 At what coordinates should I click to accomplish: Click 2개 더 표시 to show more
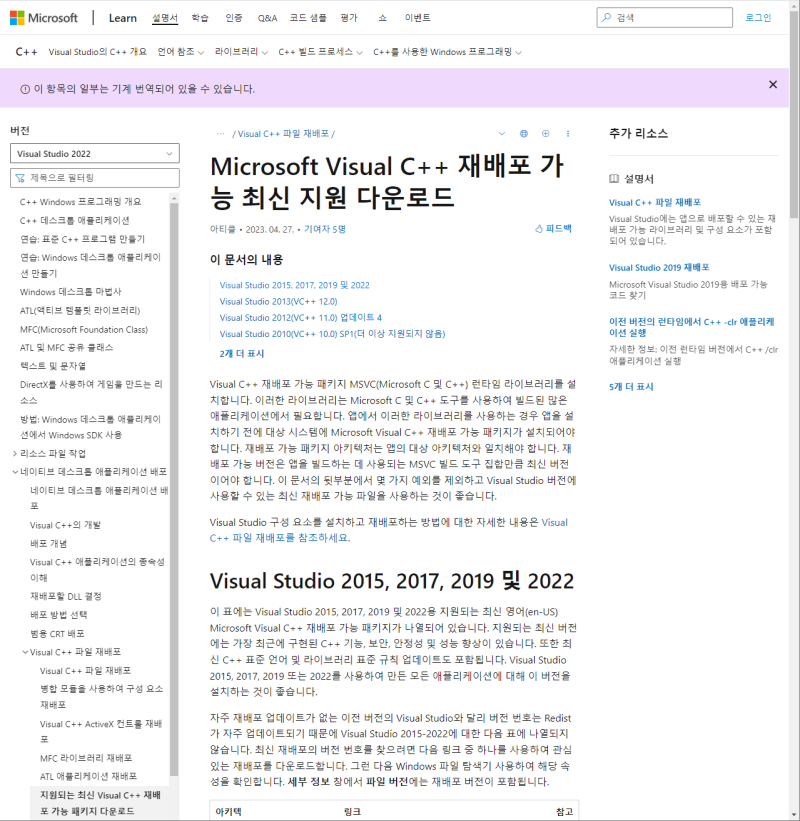pos(242,354)
